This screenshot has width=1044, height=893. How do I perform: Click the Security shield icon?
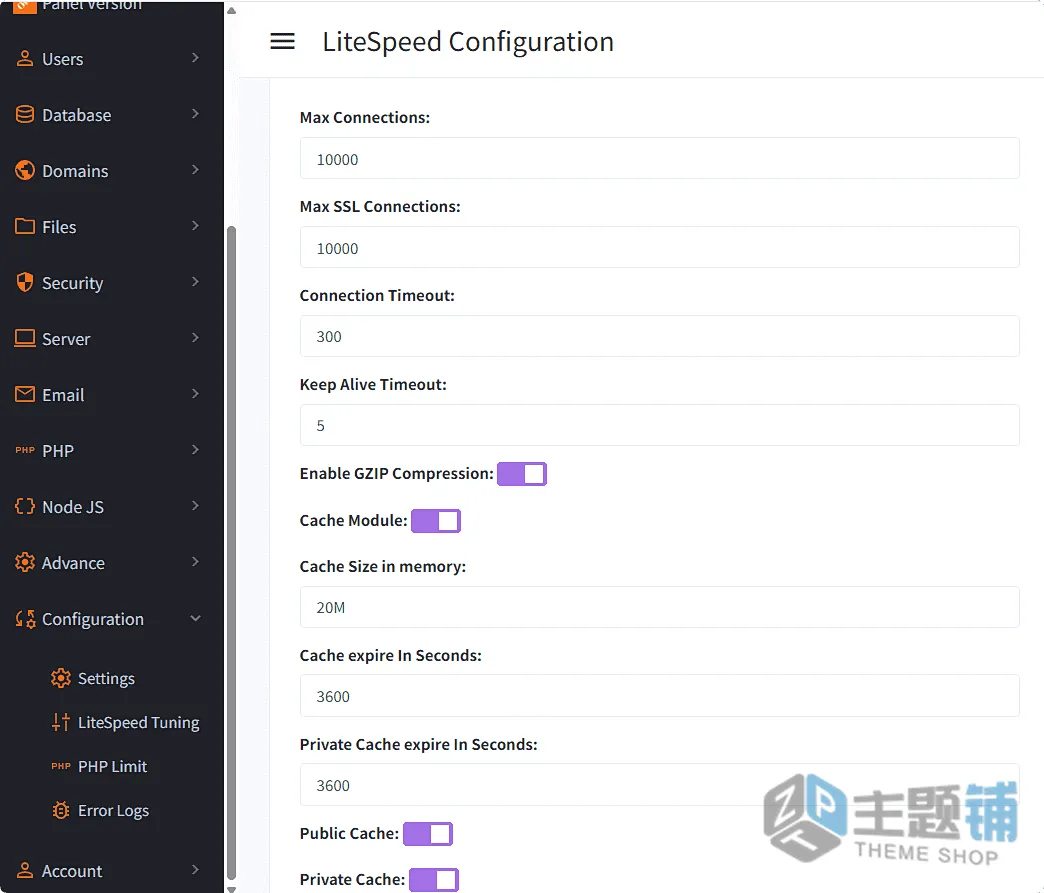25,282
